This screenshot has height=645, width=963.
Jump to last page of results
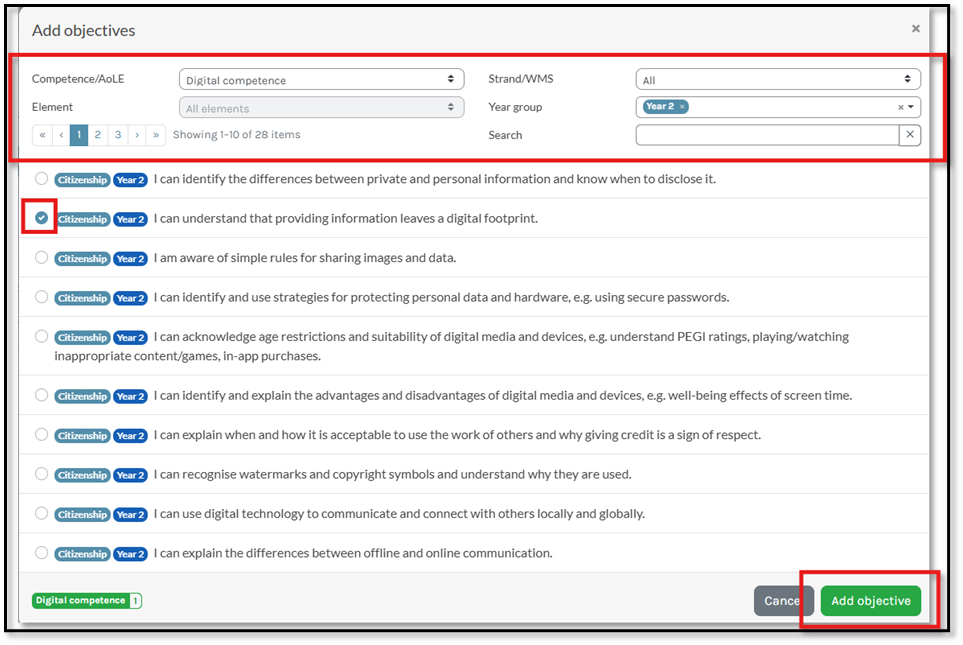coord(156,135)
